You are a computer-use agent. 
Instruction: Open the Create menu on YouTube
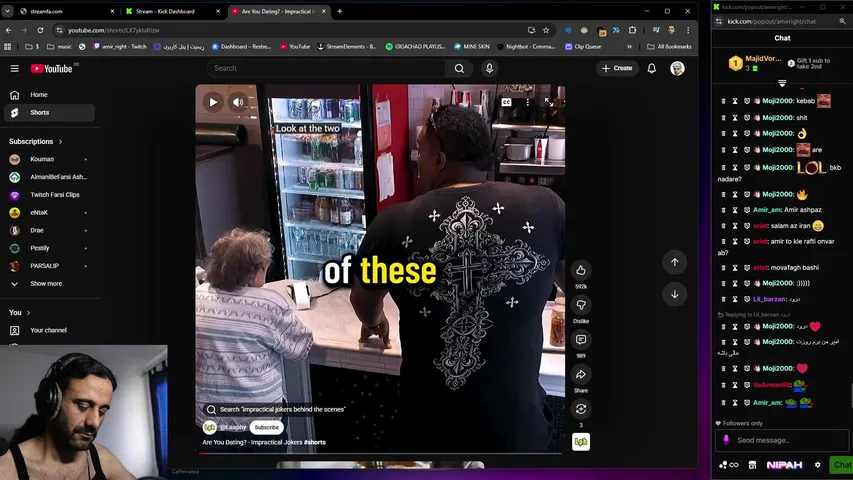[617, 69]
